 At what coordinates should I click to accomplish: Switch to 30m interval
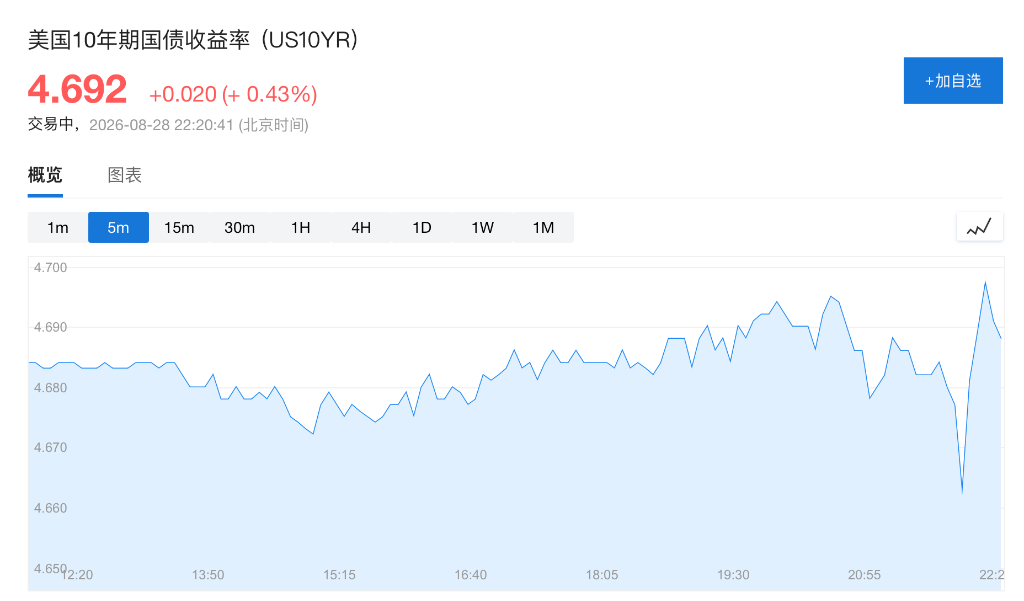click(x=240, y=227)
